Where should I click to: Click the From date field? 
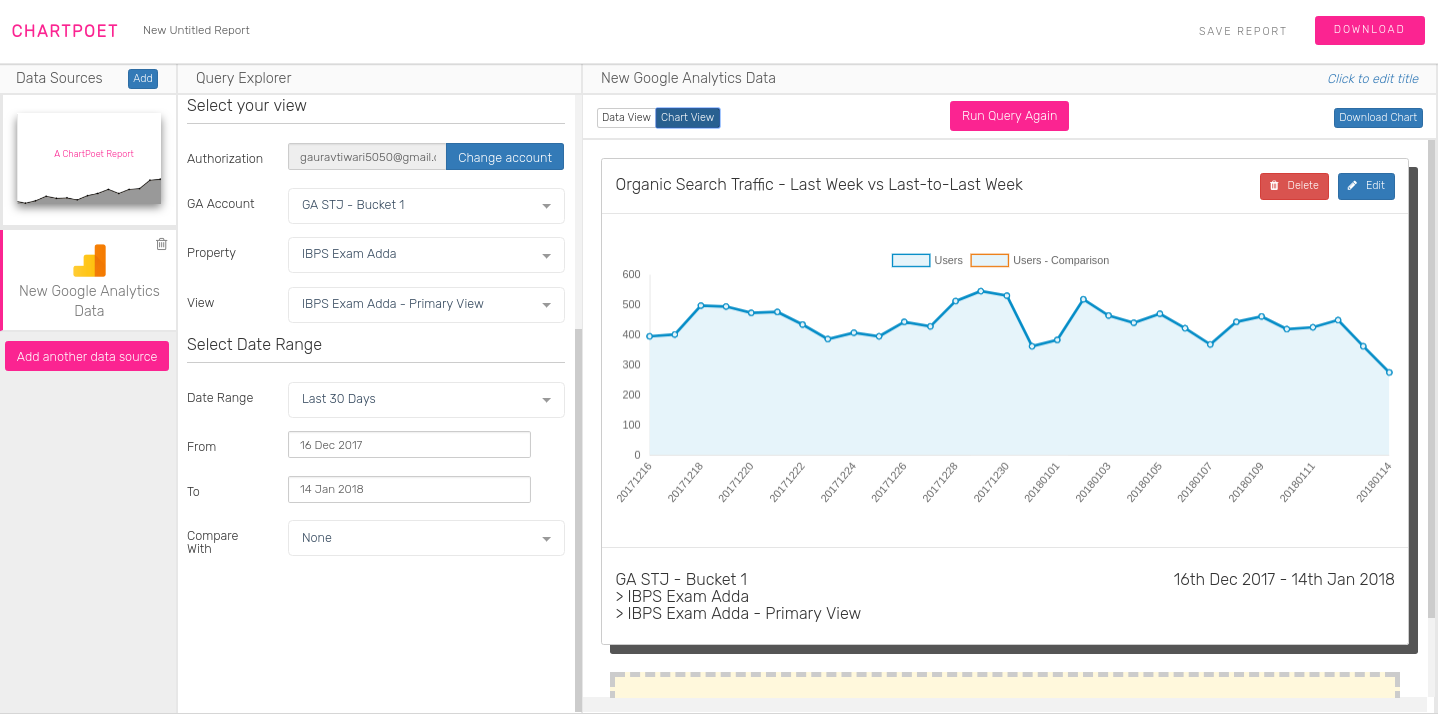(x=409, y=445)
